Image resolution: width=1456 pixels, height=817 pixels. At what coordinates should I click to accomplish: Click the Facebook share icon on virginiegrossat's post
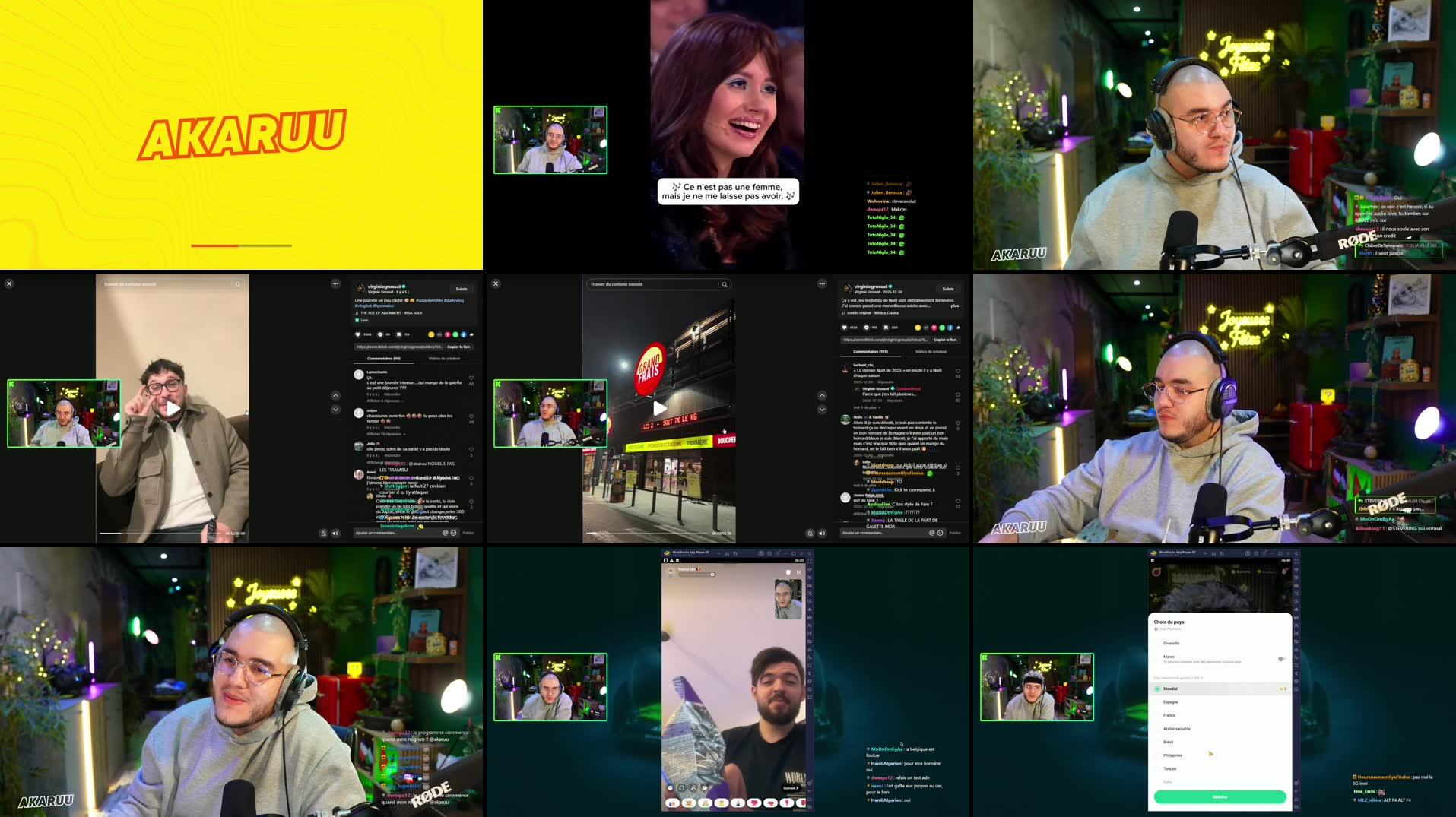(x=464, y=334)
